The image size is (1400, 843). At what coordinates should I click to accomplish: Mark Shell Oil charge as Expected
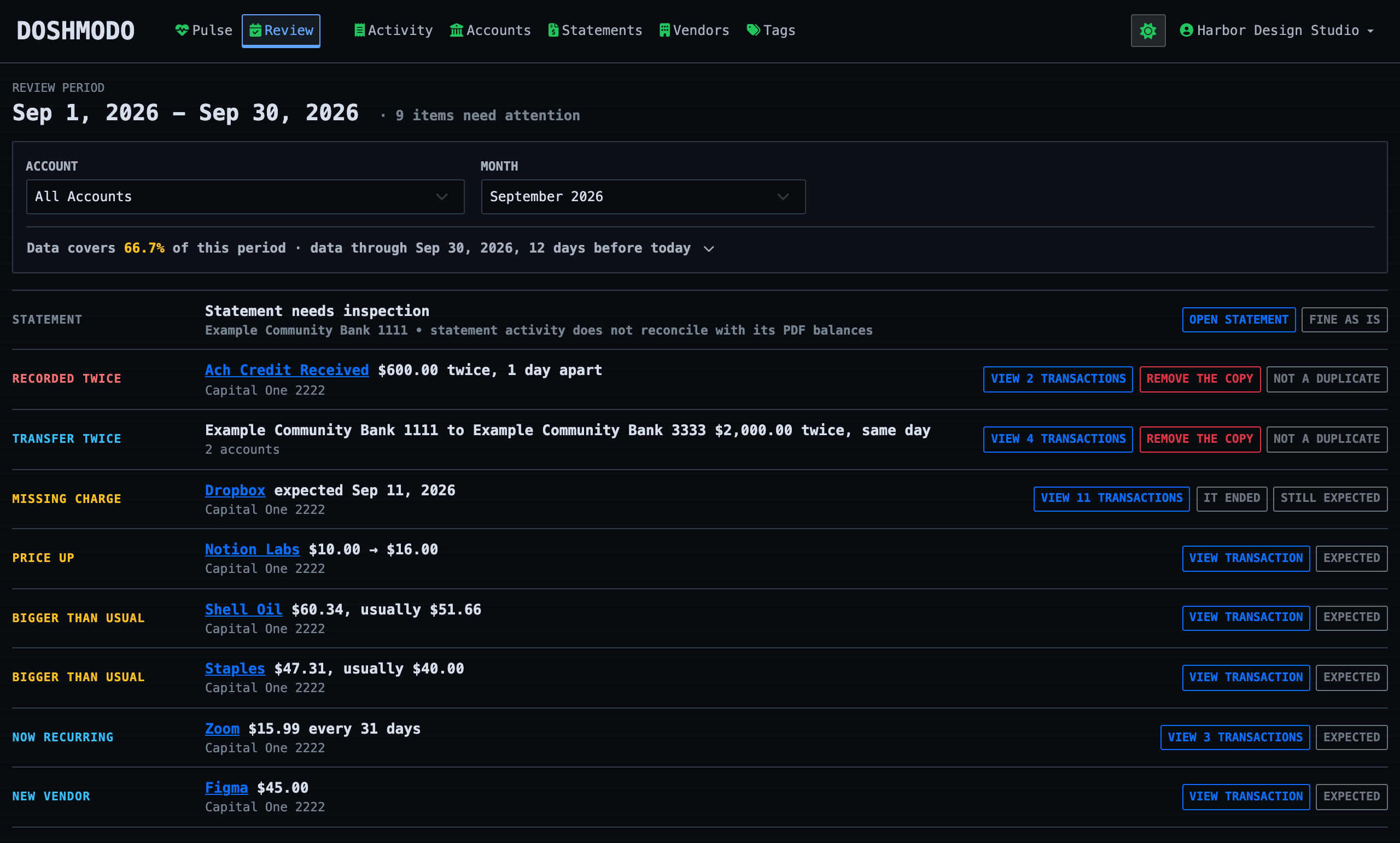pyautogui.click(x=1351, y=617)
